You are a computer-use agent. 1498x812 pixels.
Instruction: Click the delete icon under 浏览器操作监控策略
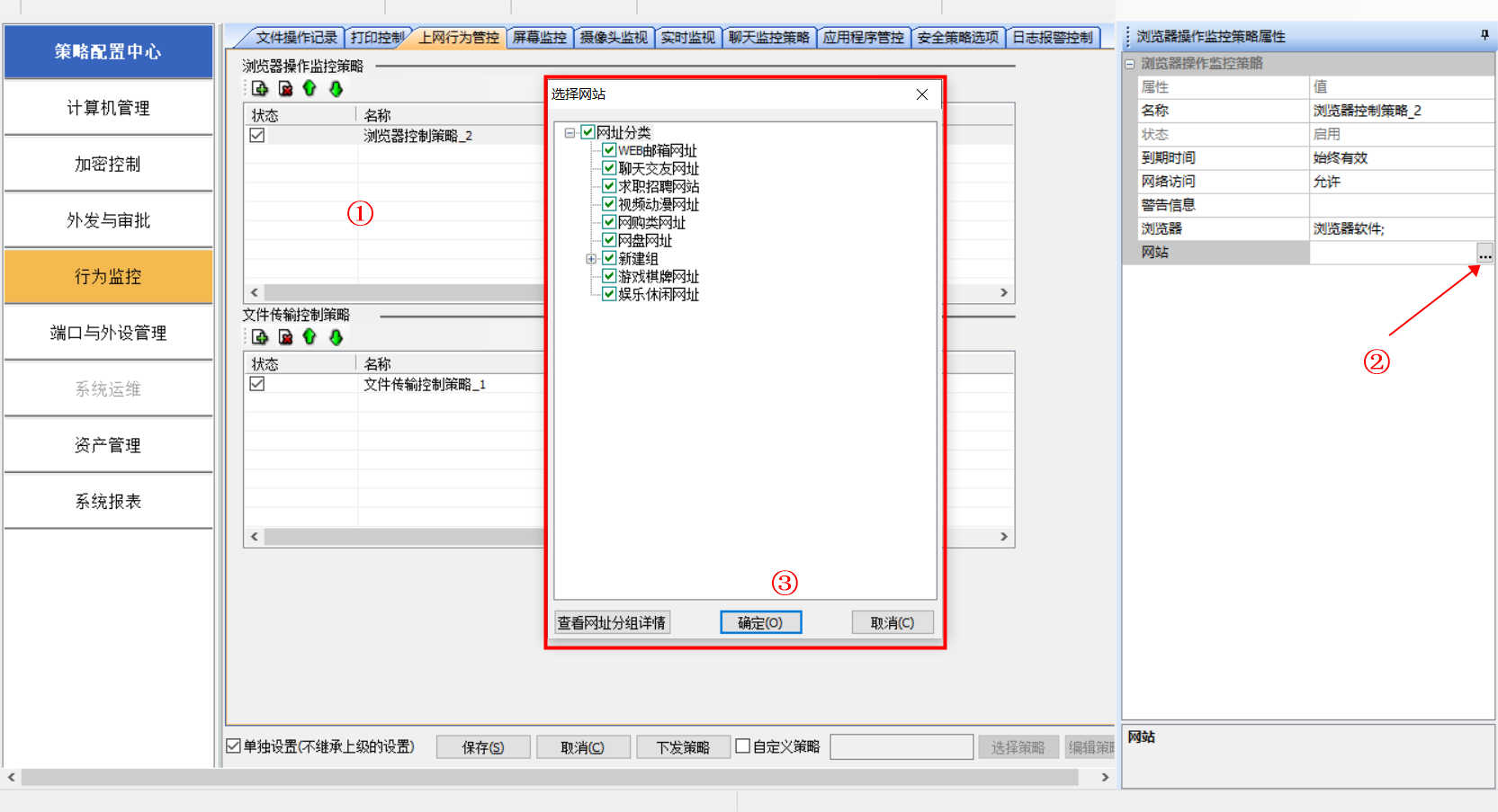pos(285,88)
